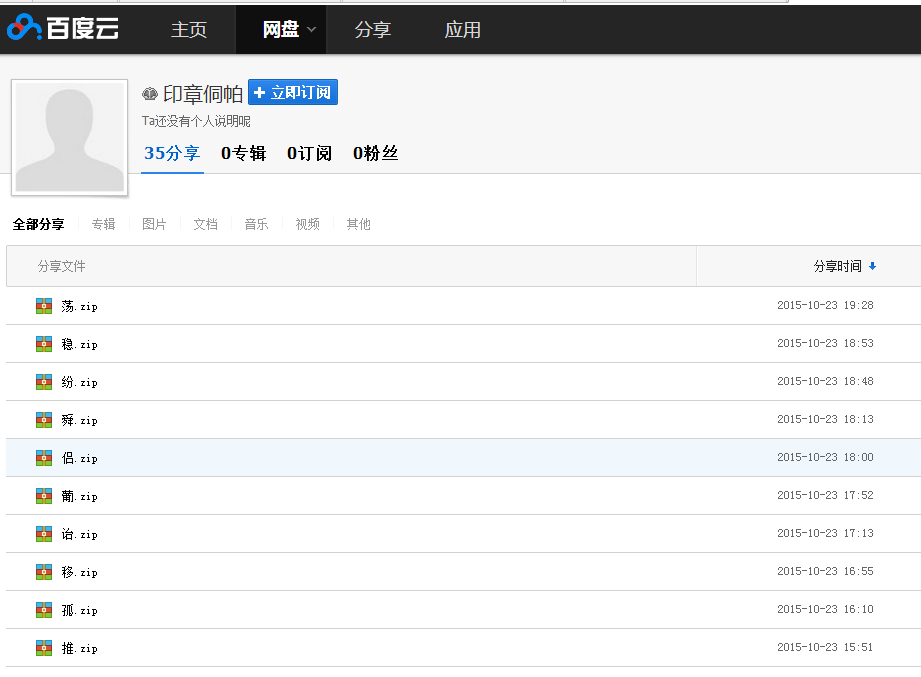Click the archive icon for 稳.zip

click(x=43, y=344)
